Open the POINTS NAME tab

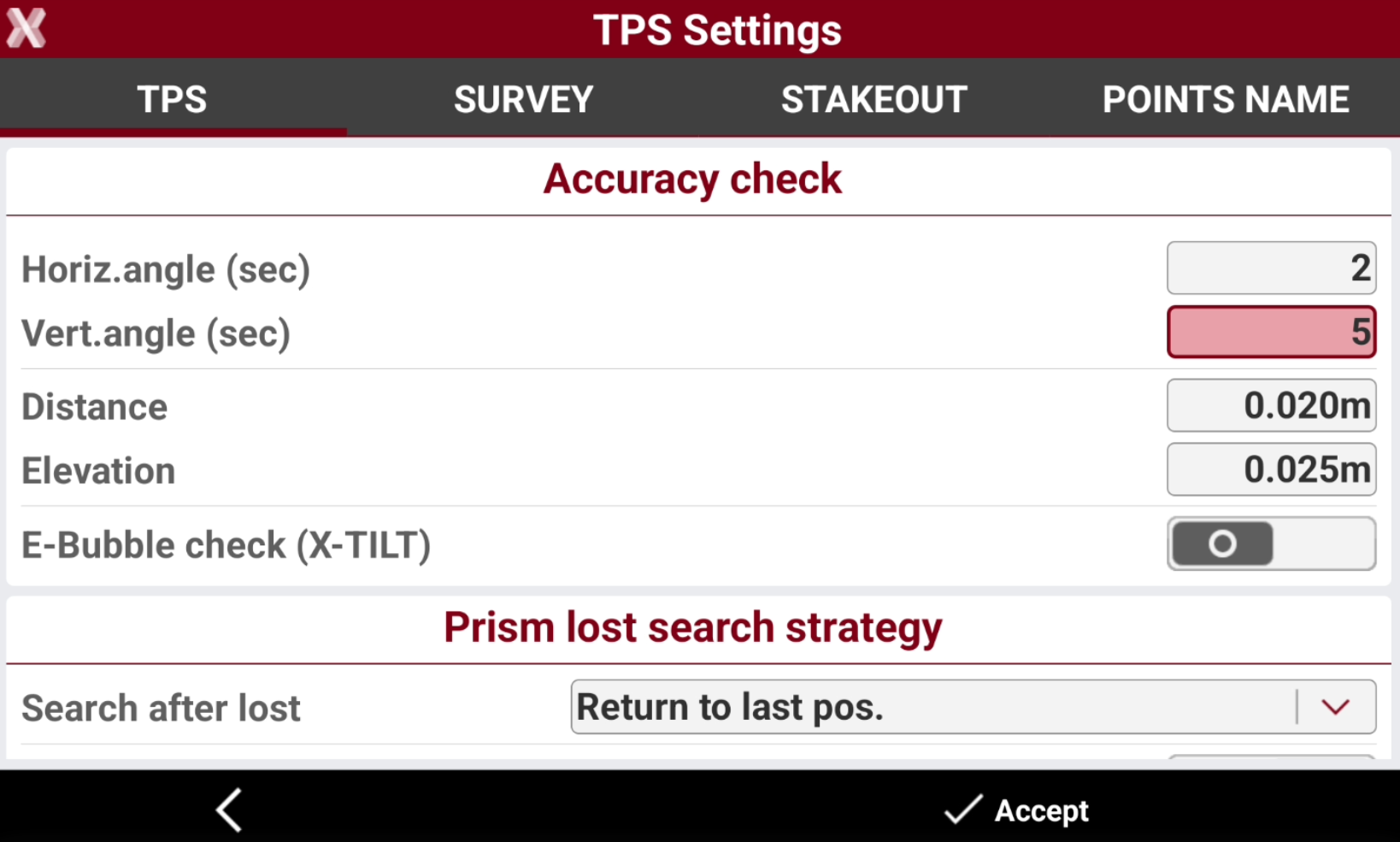1225,99
